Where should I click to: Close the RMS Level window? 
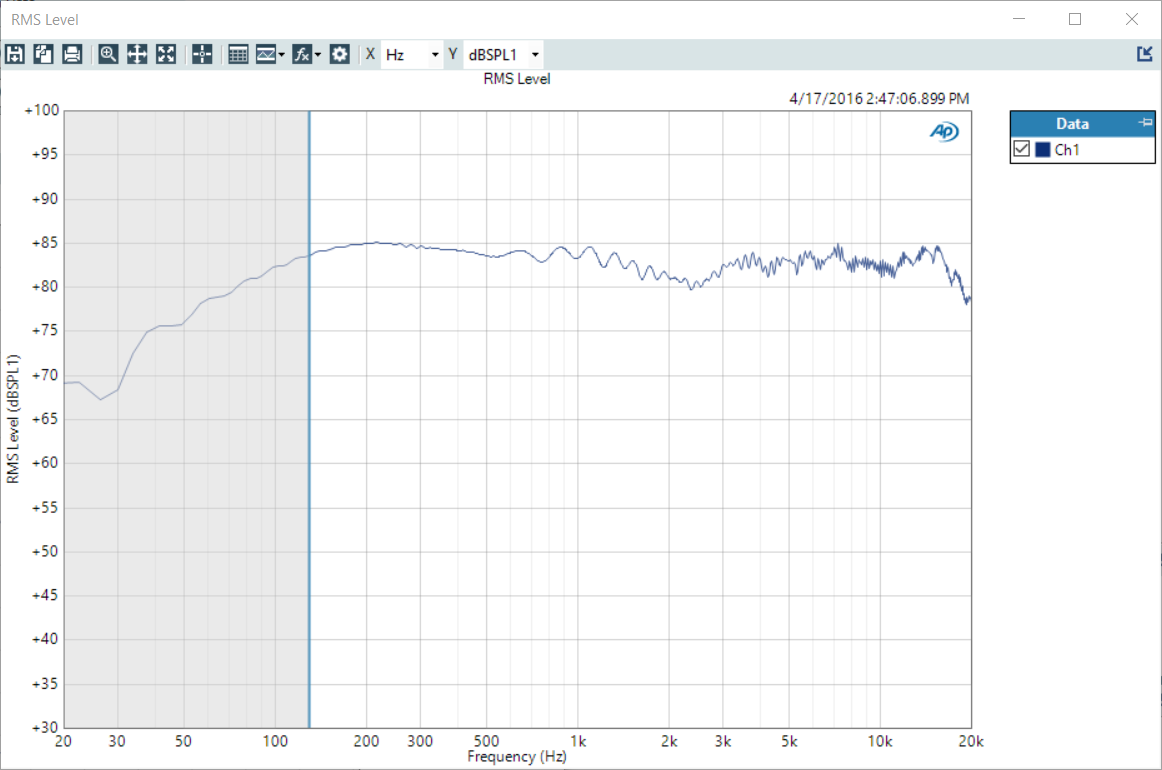pyautogui.click(x=1132, y=19)
